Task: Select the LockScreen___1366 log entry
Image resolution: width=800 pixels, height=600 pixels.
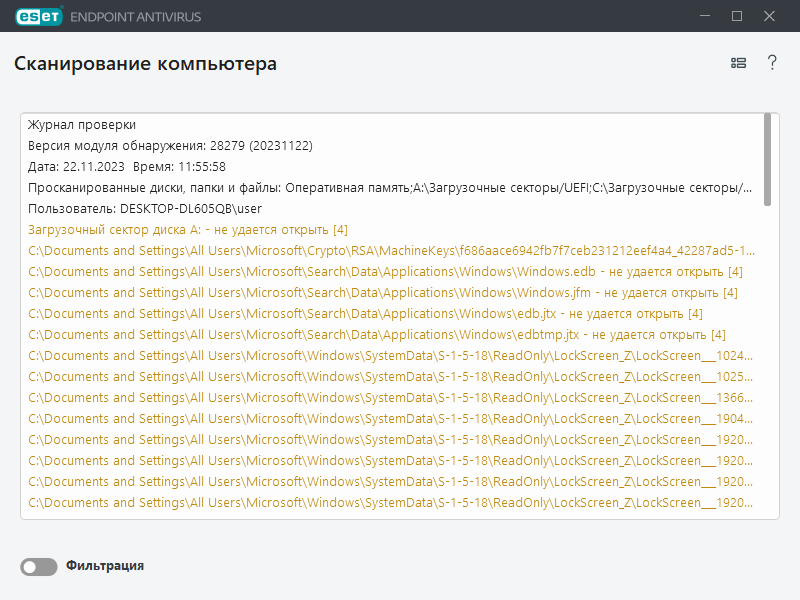Action: click(x=390, y=398)
